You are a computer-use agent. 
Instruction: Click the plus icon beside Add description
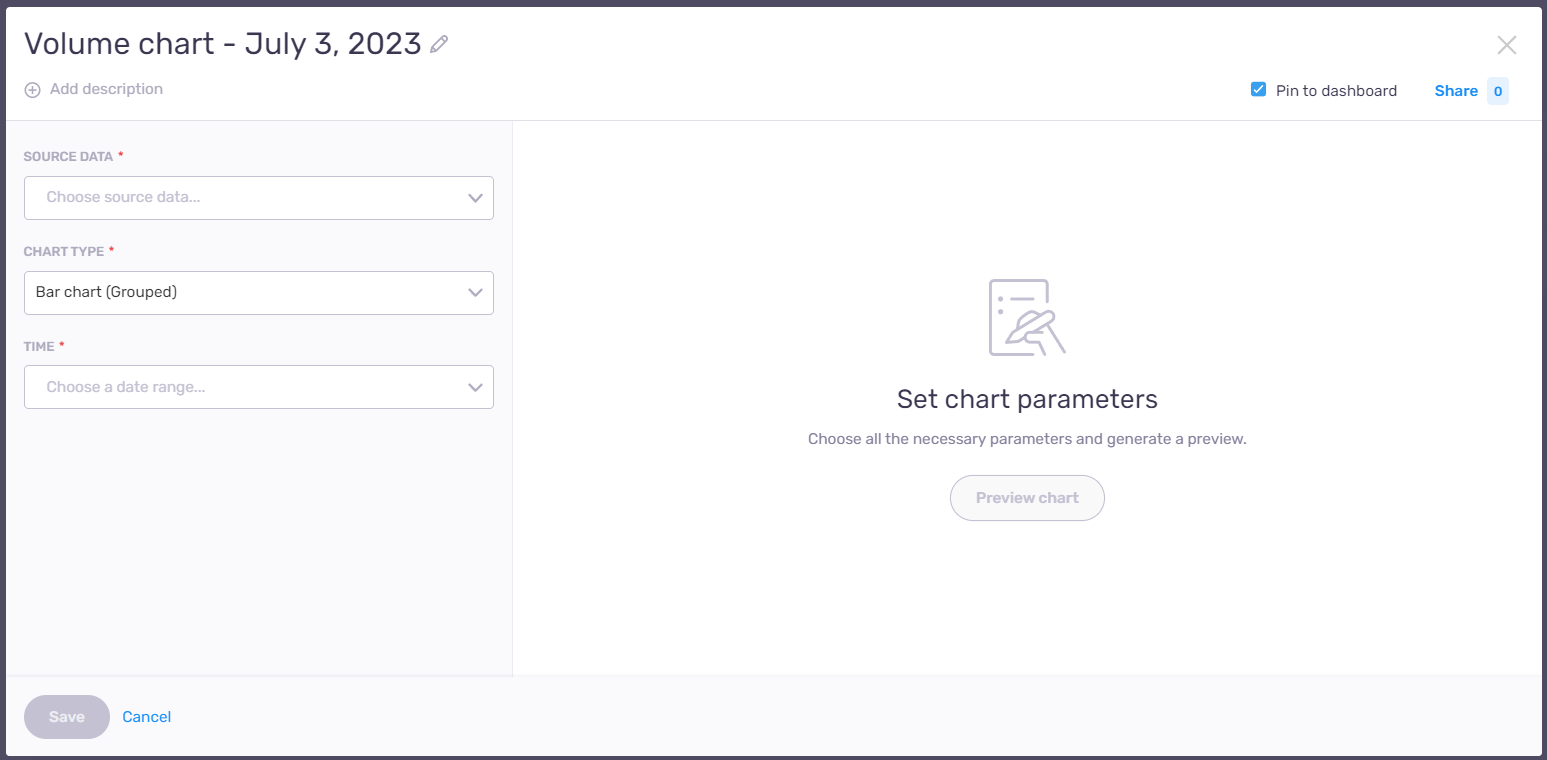click(31, 89)
